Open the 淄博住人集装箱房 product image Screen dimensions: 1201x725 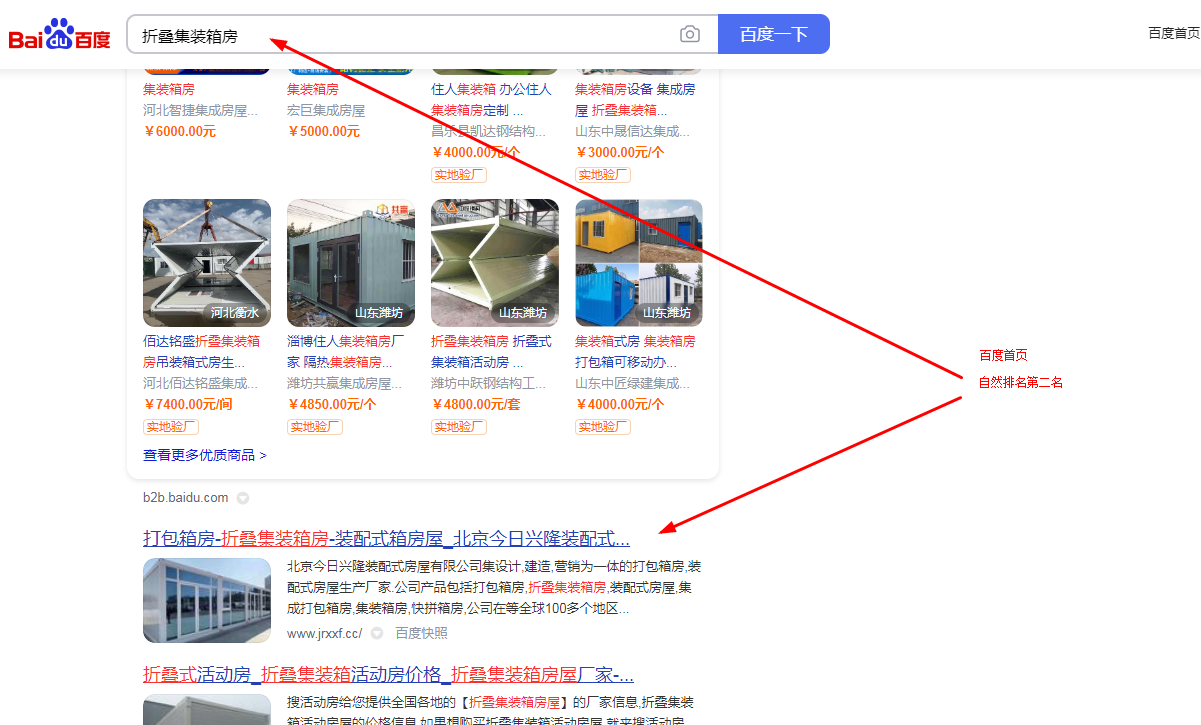click(351, 263)
